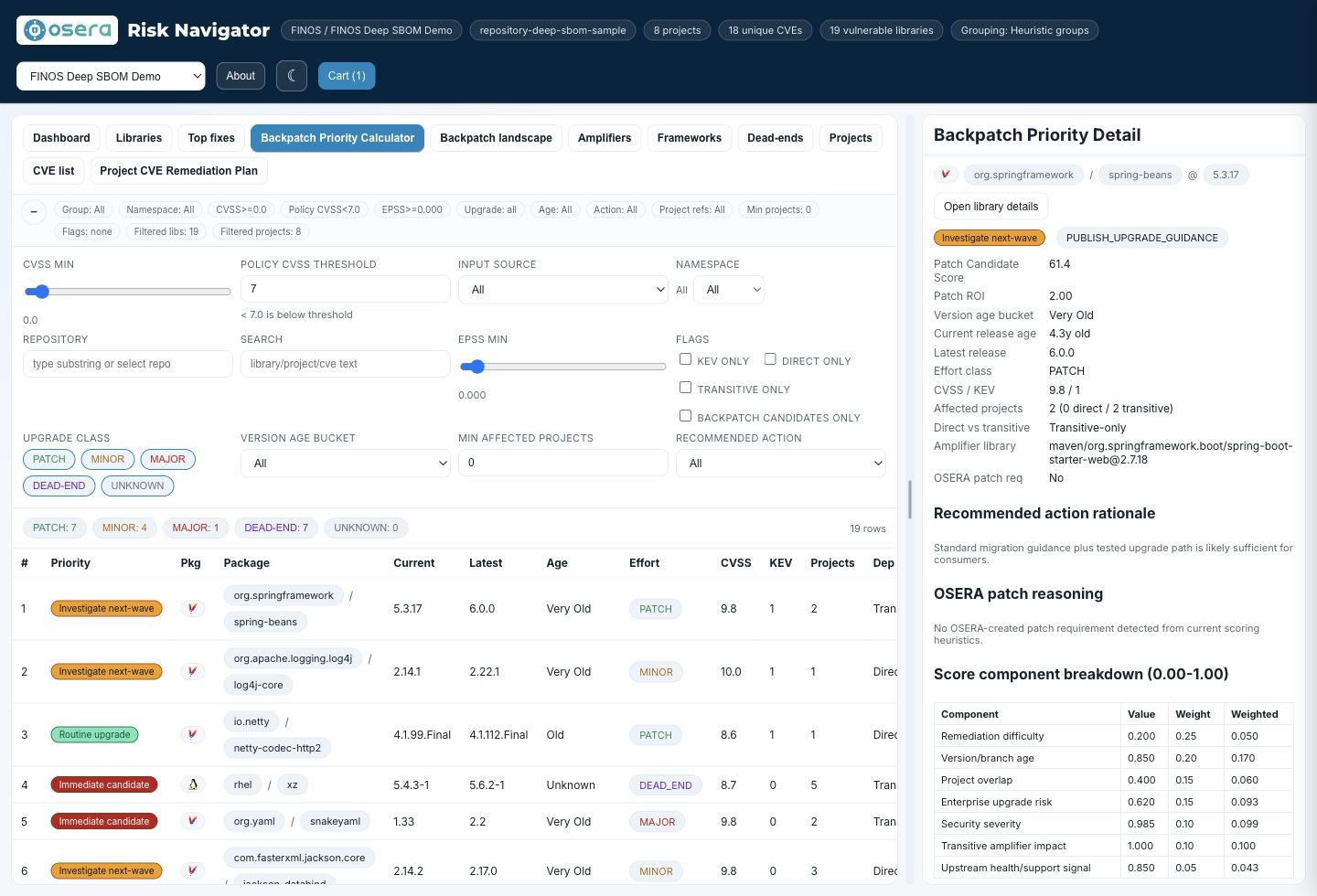The image size is (1317, 896).
Task: Open CVE list tab
Action: [x=54, y=171]
